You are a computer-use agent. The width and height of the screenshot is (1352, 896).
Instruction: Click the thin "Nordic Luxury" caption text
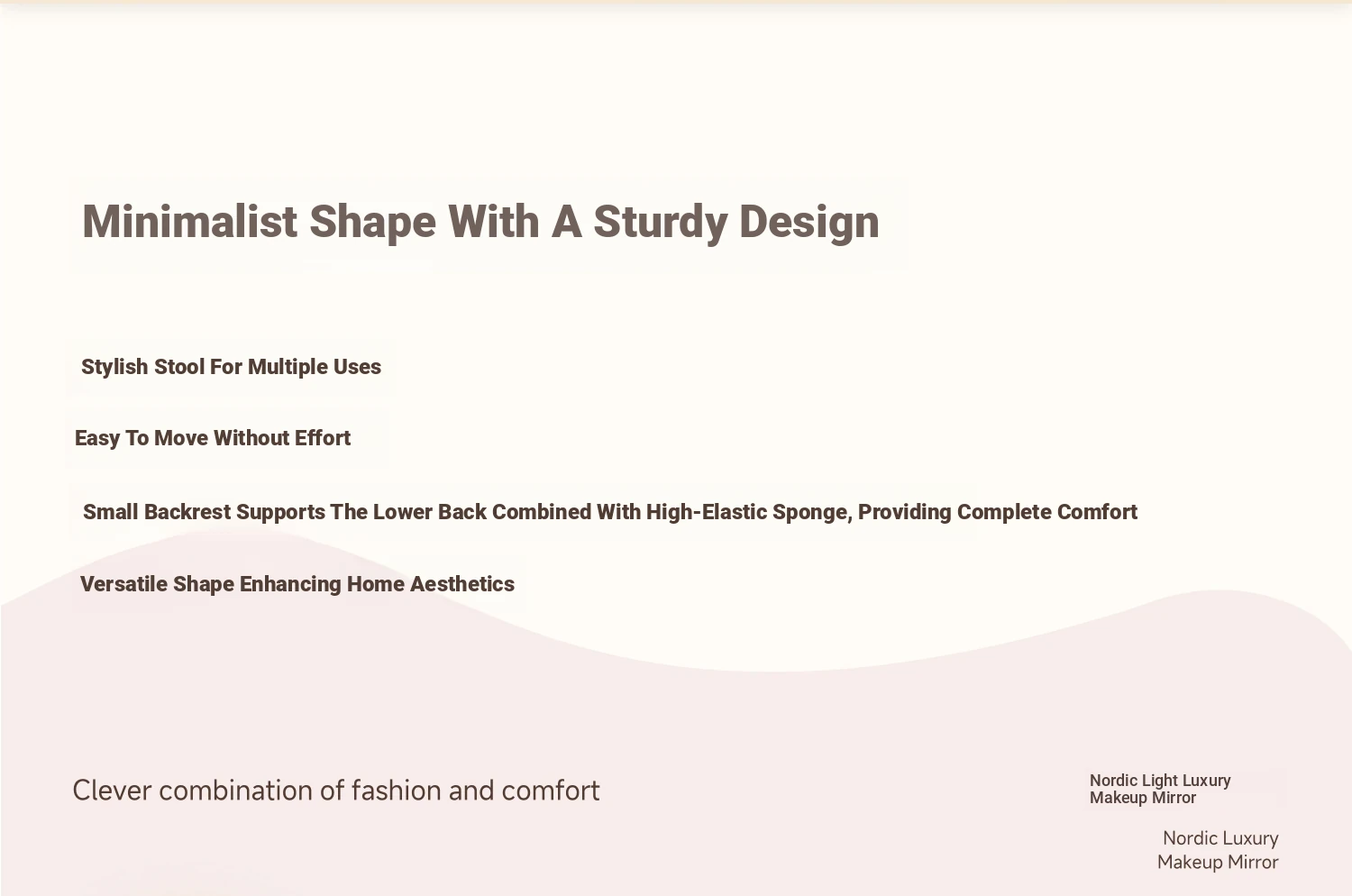pyautogui.click(x=1220, y=838)
